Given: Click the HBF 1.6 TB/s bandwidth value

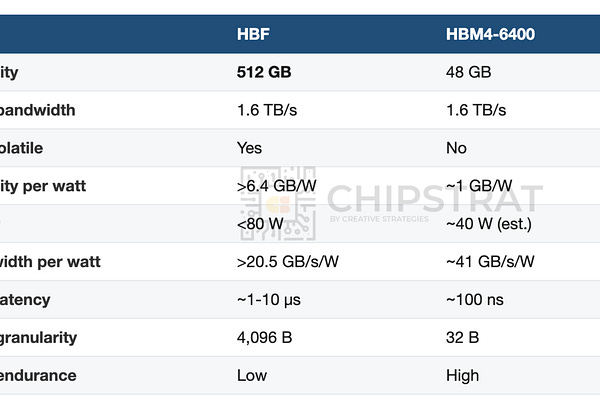Looking at the screenshot, I should pos(267,110).
